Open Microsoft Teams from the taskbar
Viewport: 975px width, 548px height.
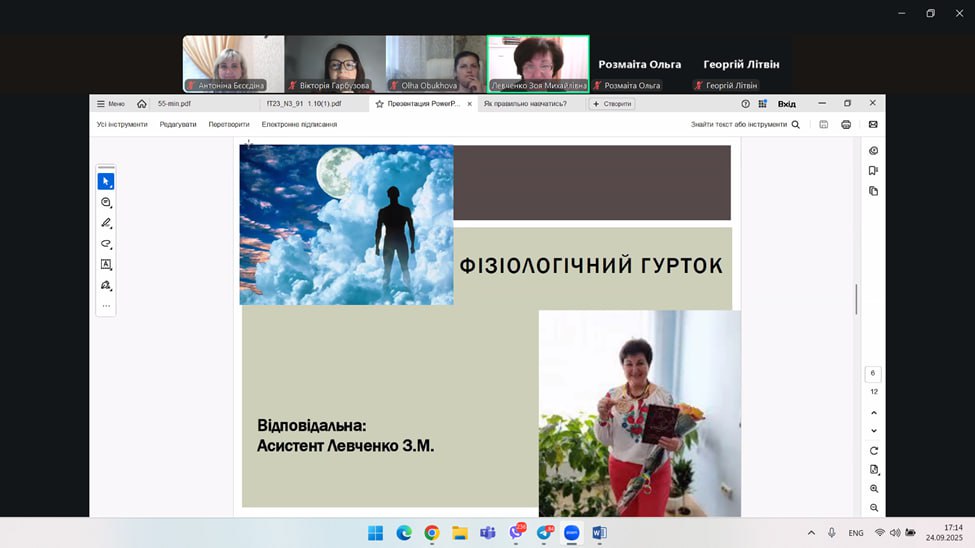[x=488, y=533]
